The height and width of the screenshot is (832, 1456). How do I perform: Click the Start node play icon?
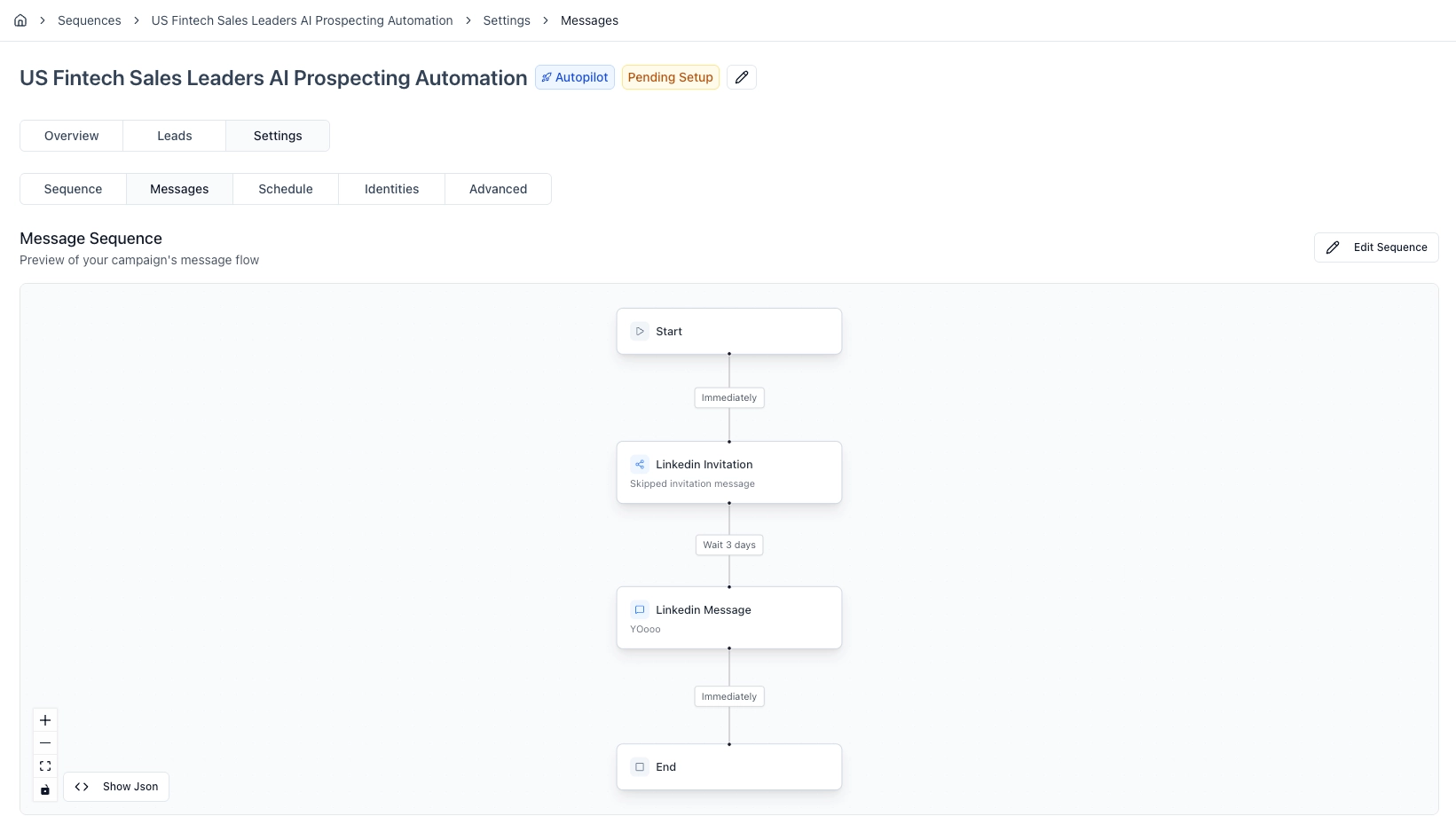[x=640, y=332]
